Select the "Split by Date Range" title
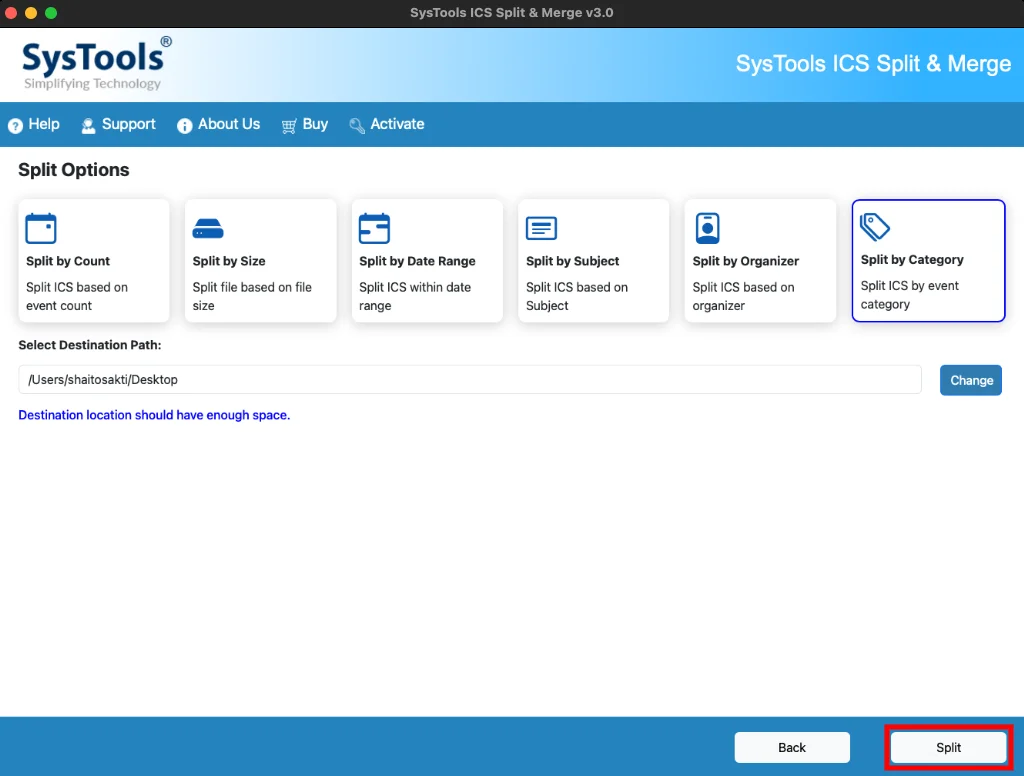Screen dimensions: 1024x776 417,261
